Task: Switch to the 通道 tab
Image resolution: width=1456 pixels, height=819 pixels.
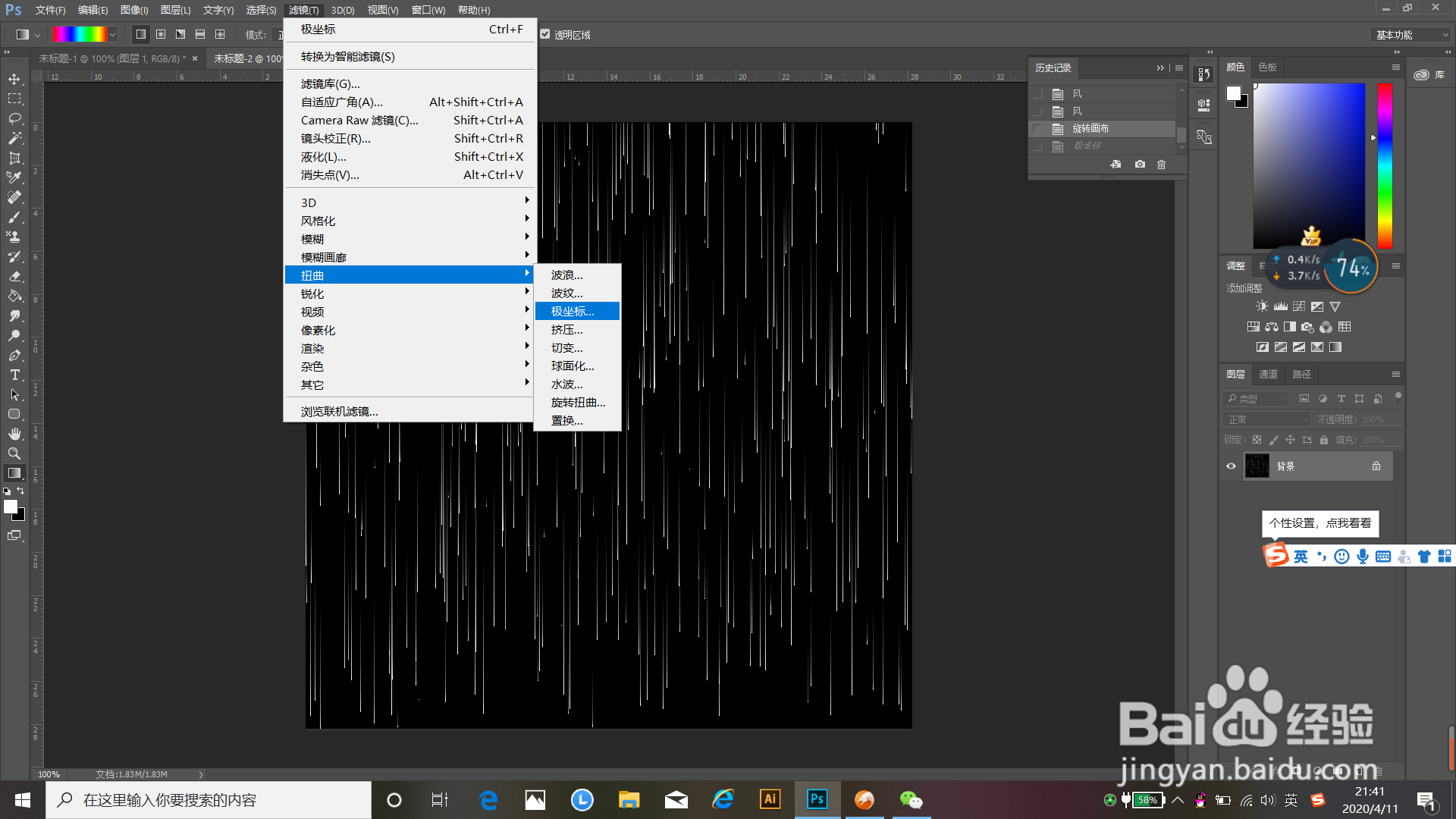Action: (1268, 374)
